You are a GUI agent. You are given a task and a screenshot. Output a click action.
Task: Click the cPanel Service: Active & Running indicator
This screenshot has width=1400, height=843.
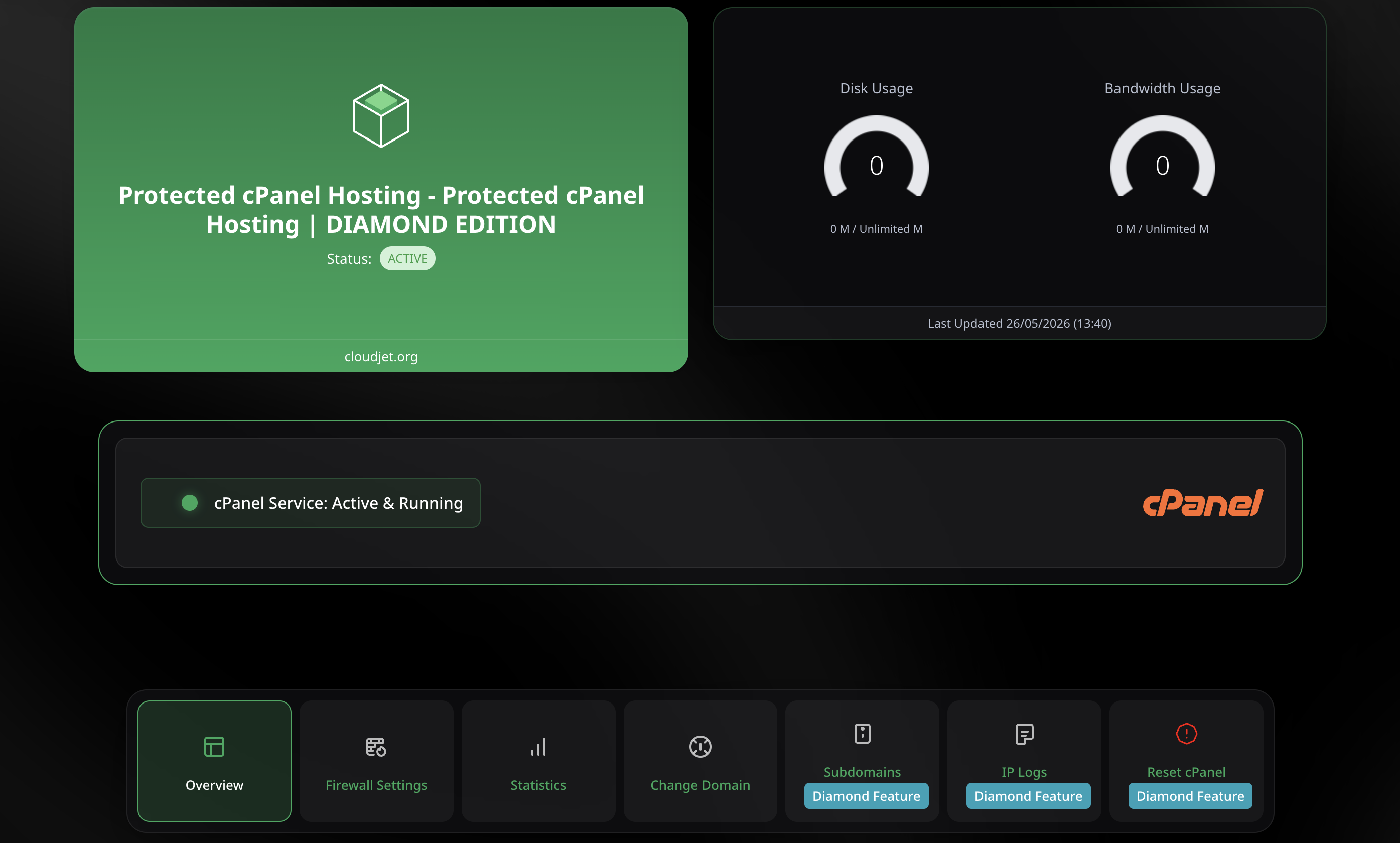pos(310,503)
